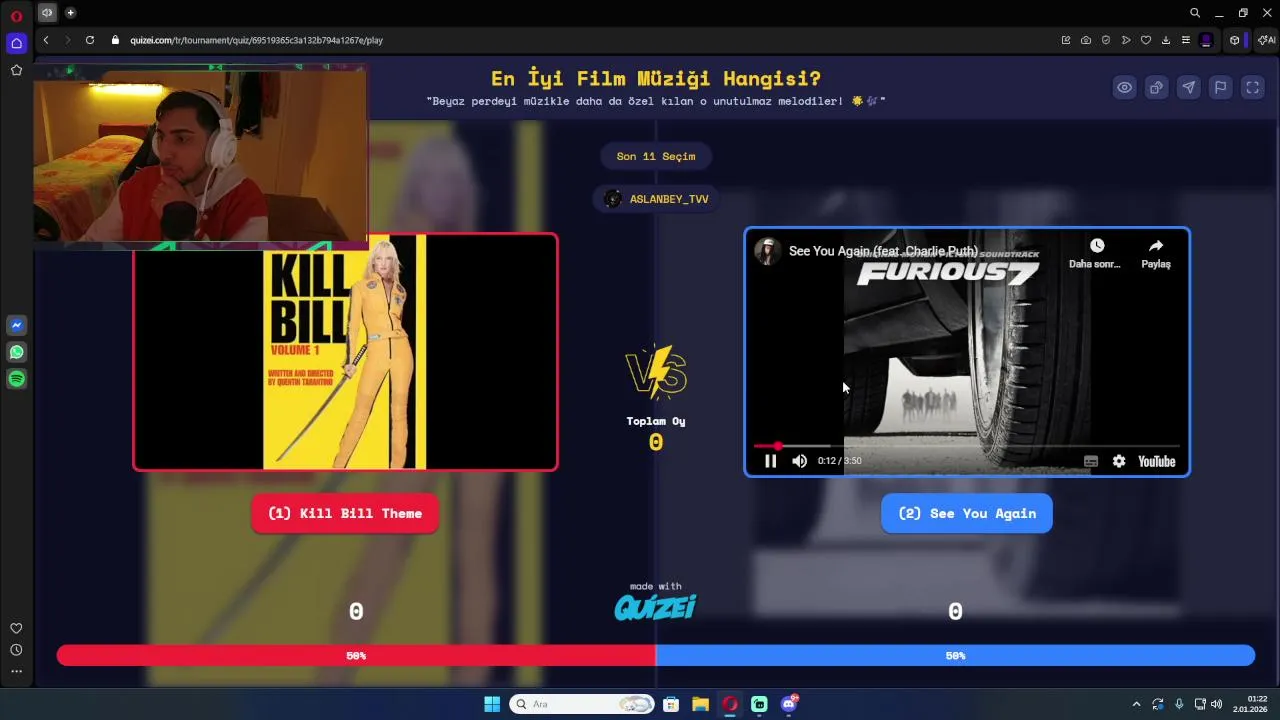The width and height of the screenshot is (1280, 720).
Task: Open the Opera AI assistant
Action: click(x=1266, y=40)
